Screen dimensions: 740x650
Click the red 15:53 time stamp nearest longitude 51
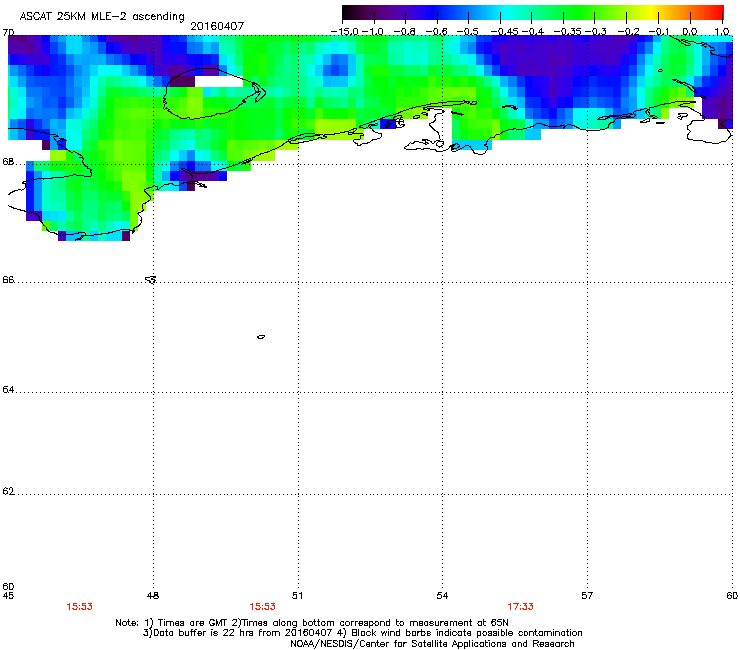click(x=262, y=607)
